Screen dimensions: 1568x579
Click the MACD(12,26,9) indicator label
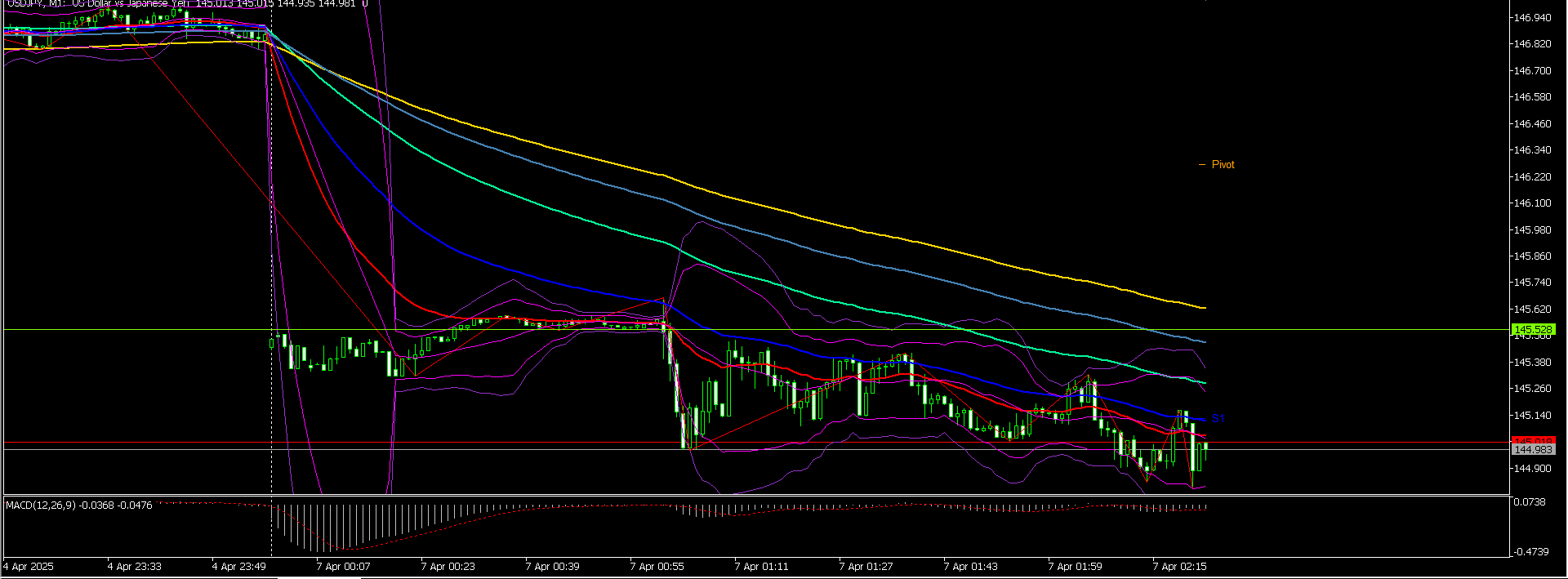[x=41, y=506]
